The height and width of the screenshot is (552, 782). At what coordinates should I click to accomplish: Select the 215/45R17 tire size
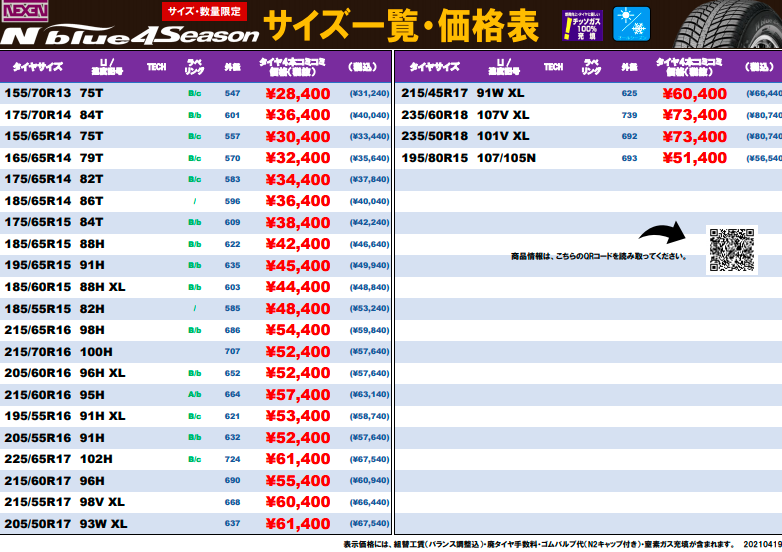(434, 93)
